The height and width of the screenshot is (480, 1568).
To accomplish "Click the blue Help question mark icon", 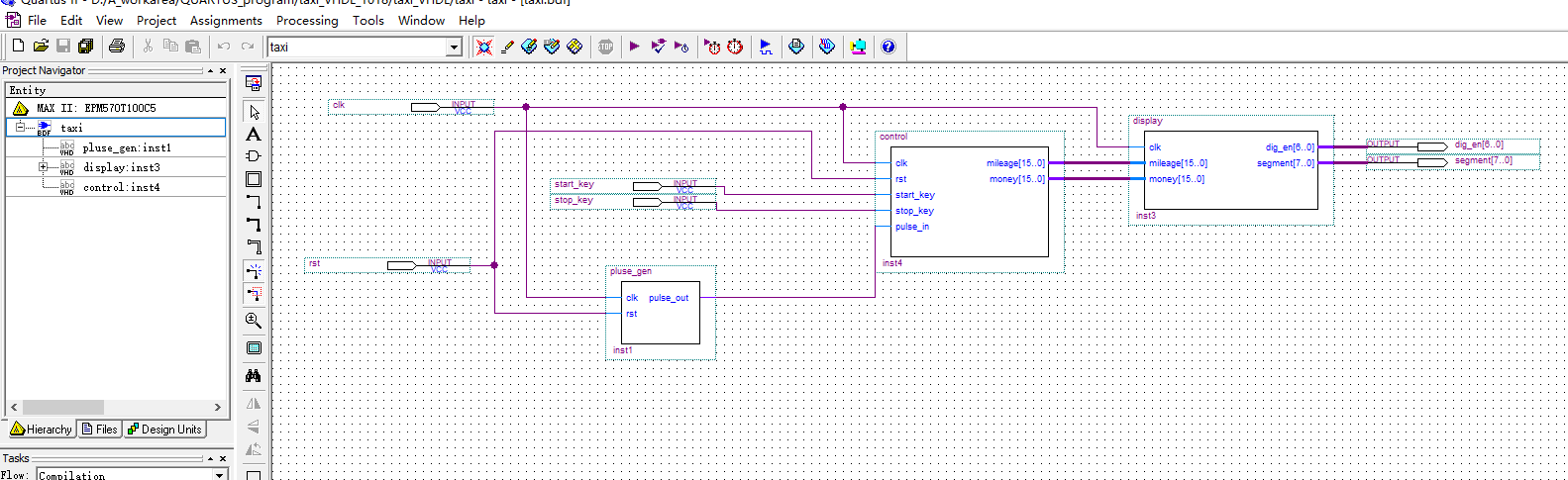I will [x=889, y=46].
